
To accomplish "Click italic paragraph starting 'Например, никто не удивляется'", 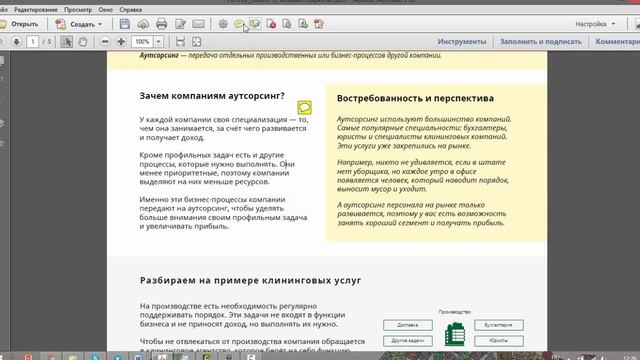I will (423, 176).
